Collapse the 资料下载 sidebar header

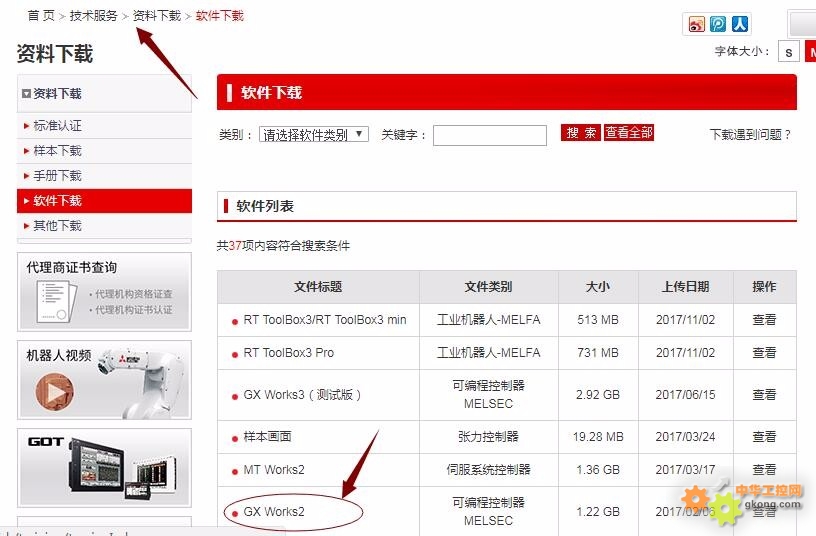point(104,94)
